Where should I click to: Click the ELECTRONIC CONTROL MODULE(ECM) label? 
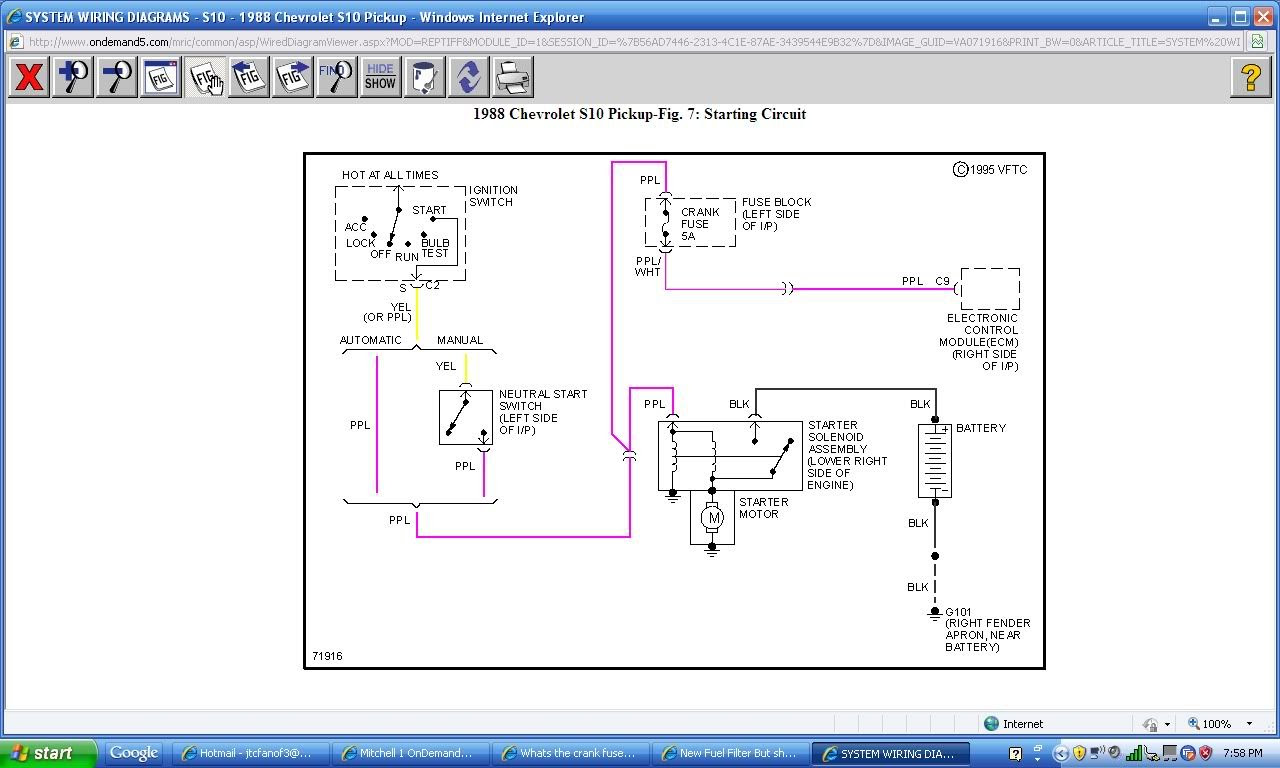coord(981,342)
